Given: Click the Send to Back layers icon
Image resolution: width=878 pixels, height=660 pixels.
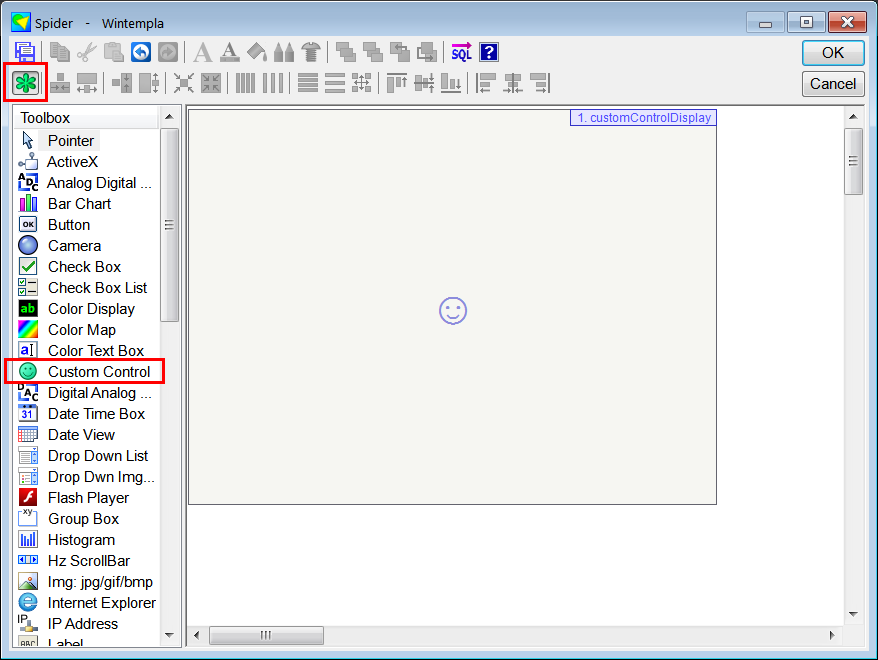Looking at the screenshot, I should (x=372, y=53).
